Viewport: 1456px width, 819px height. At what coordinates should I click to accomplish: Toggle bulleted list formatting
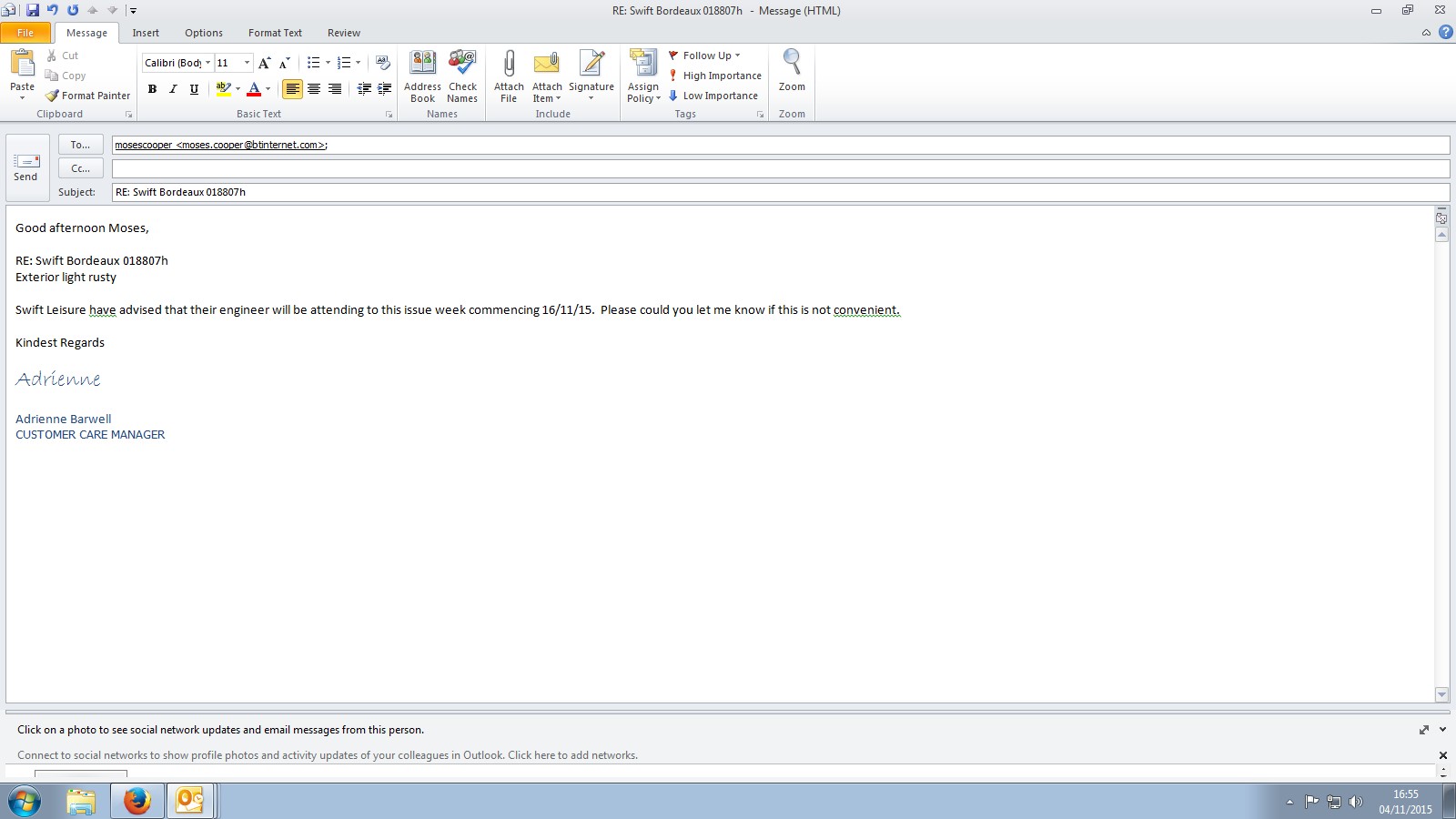313,63
